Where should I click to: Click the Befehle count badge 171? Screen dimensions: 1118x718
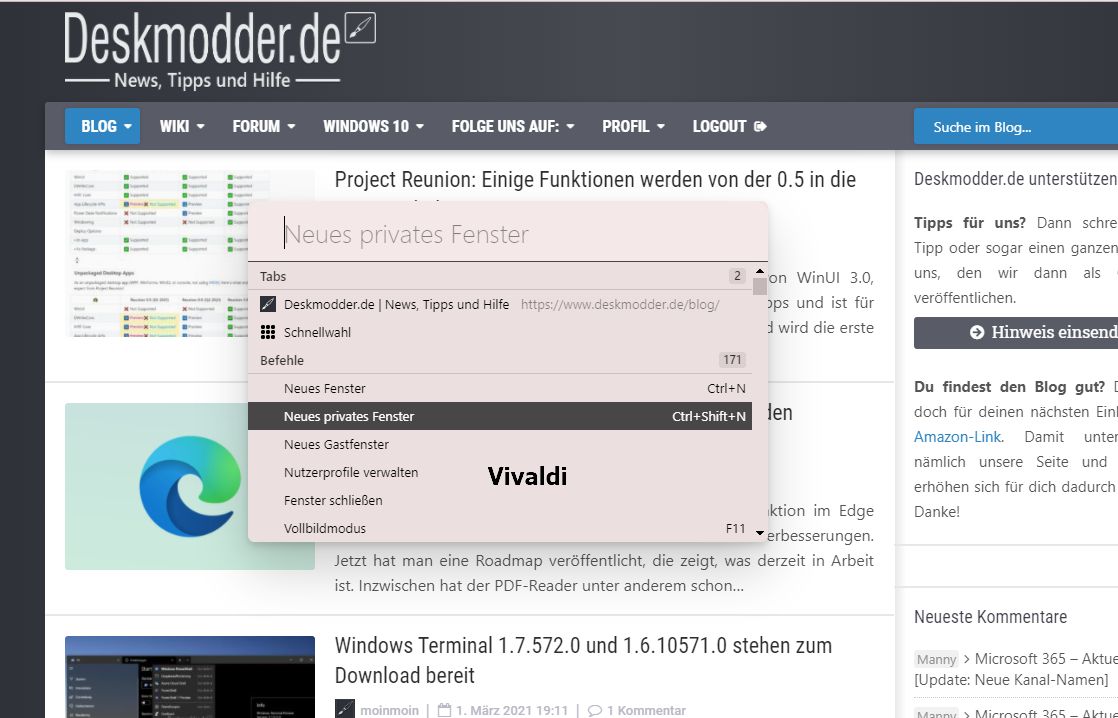click(x=732, y=360)
